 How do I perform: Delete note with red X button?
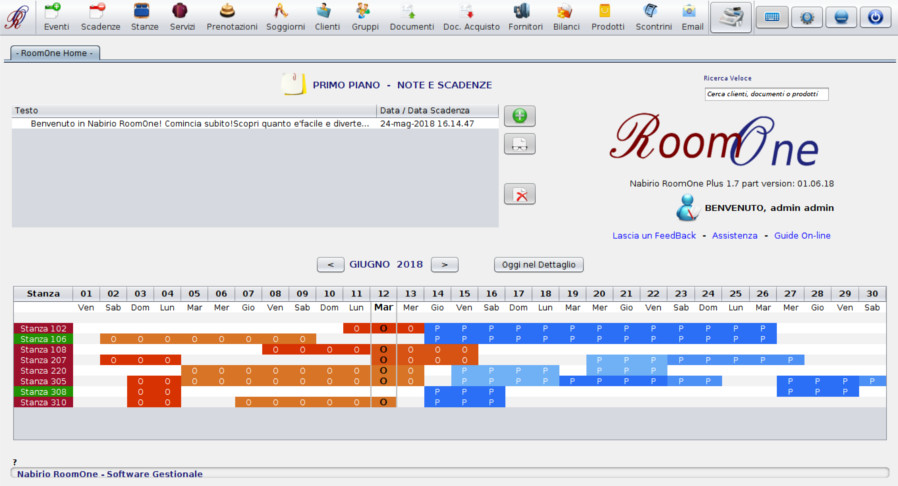click(519, 195)
